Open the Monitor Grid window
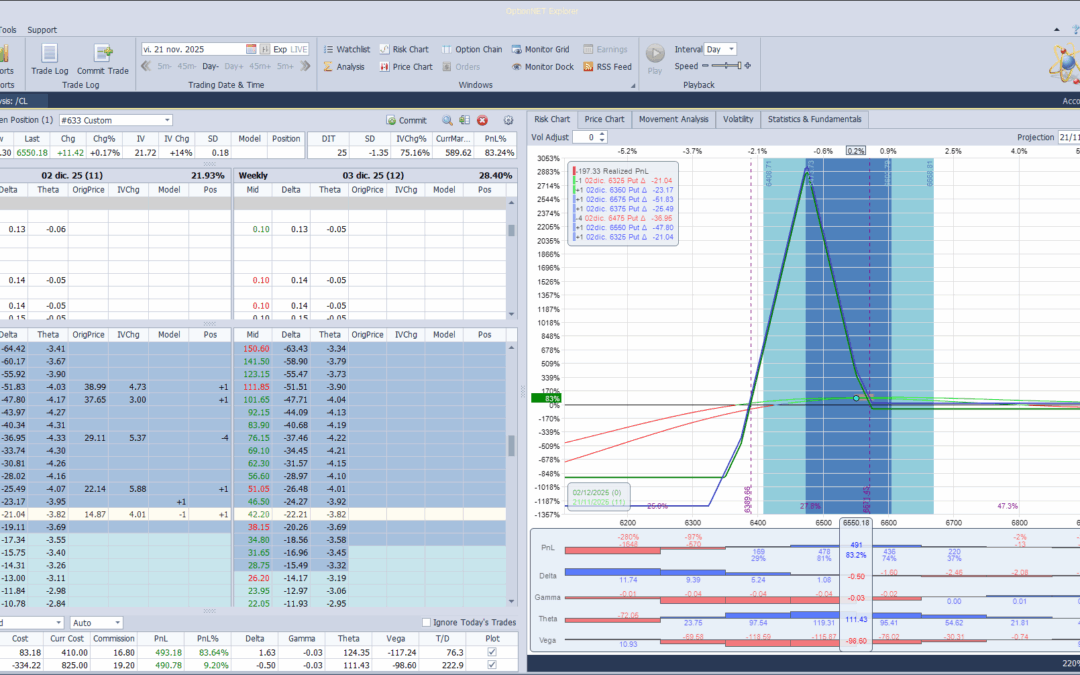The width and height of the screenshot is (1080, 675). coord(540,49)
